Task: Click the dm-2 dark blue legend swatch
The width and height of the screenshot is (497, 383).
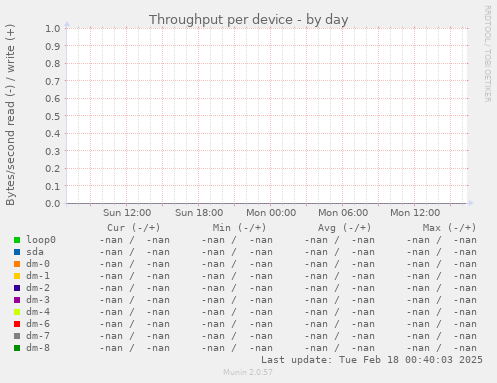Action: tap(17, 288)
